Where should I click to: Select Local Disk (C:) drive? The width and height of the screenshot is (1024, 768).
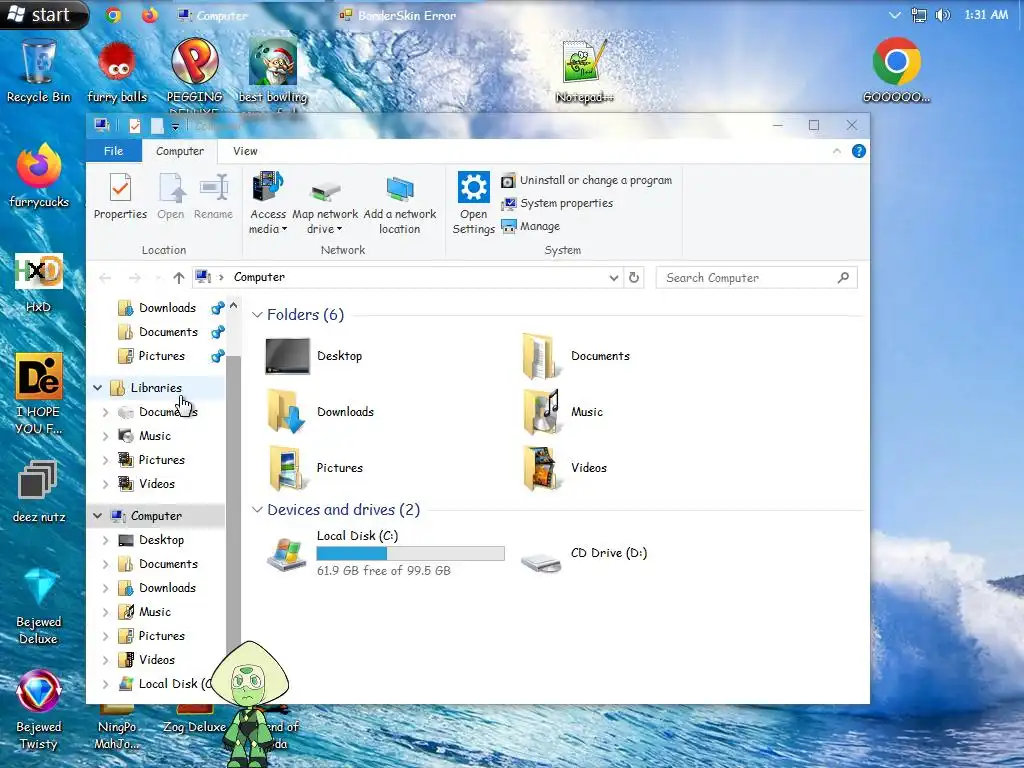pyautogui.click(x=385, y=552)
